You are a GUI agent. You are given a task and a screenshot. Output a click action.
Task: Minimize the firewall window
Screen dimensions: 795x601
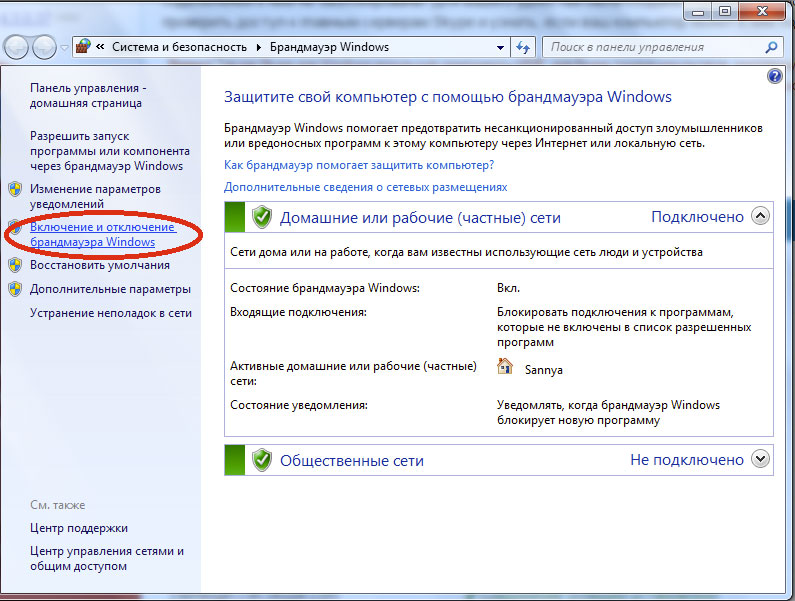point(698,11)
